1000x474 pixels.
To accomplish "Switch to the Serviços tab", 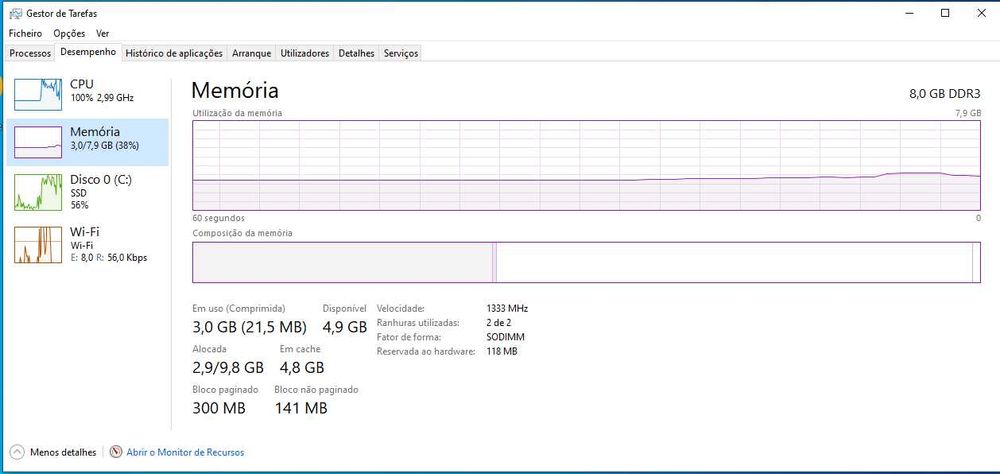I will click(401, 53).
